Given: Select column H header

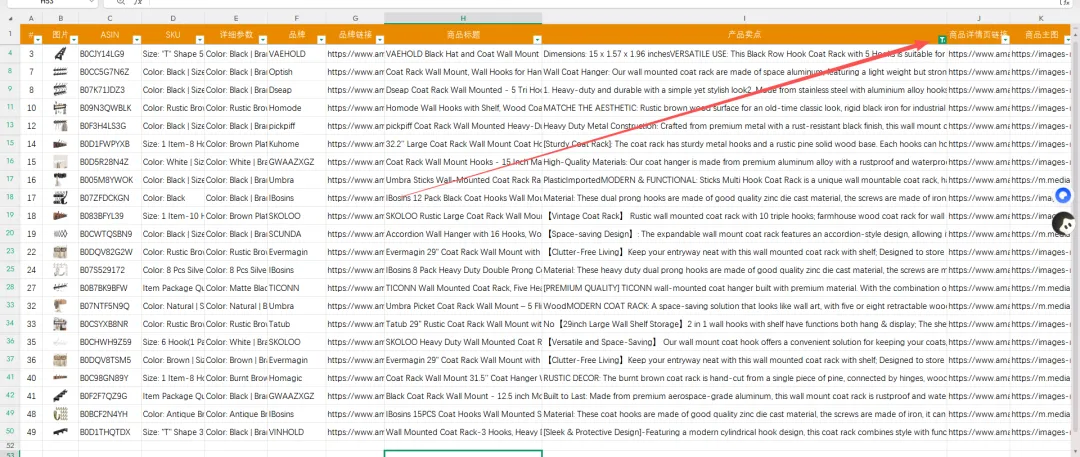Looking at the screenshot, I should pyautogui.click(x=463, y=17).
